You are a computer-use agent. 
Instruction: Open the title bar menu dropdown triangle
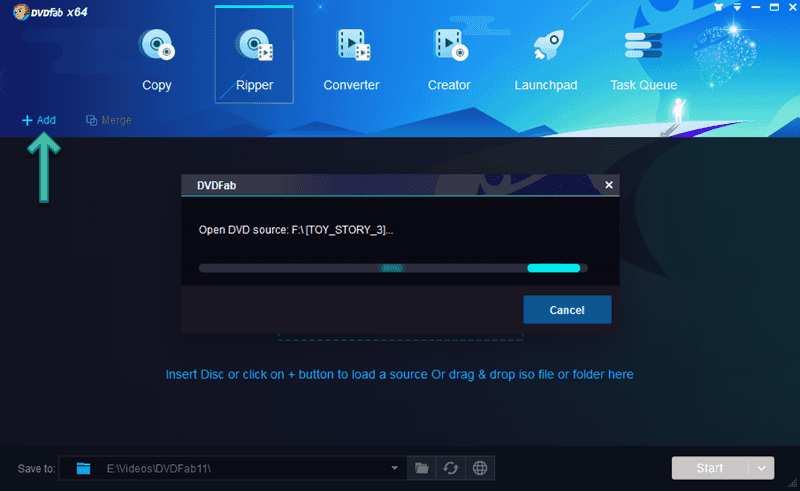click(737, 7)
